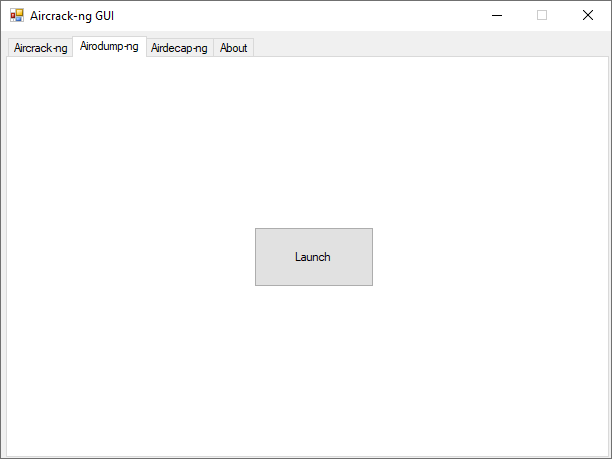This screenshot has height=459, width=612.
Task: Click the Launch button
Action: 314,257
